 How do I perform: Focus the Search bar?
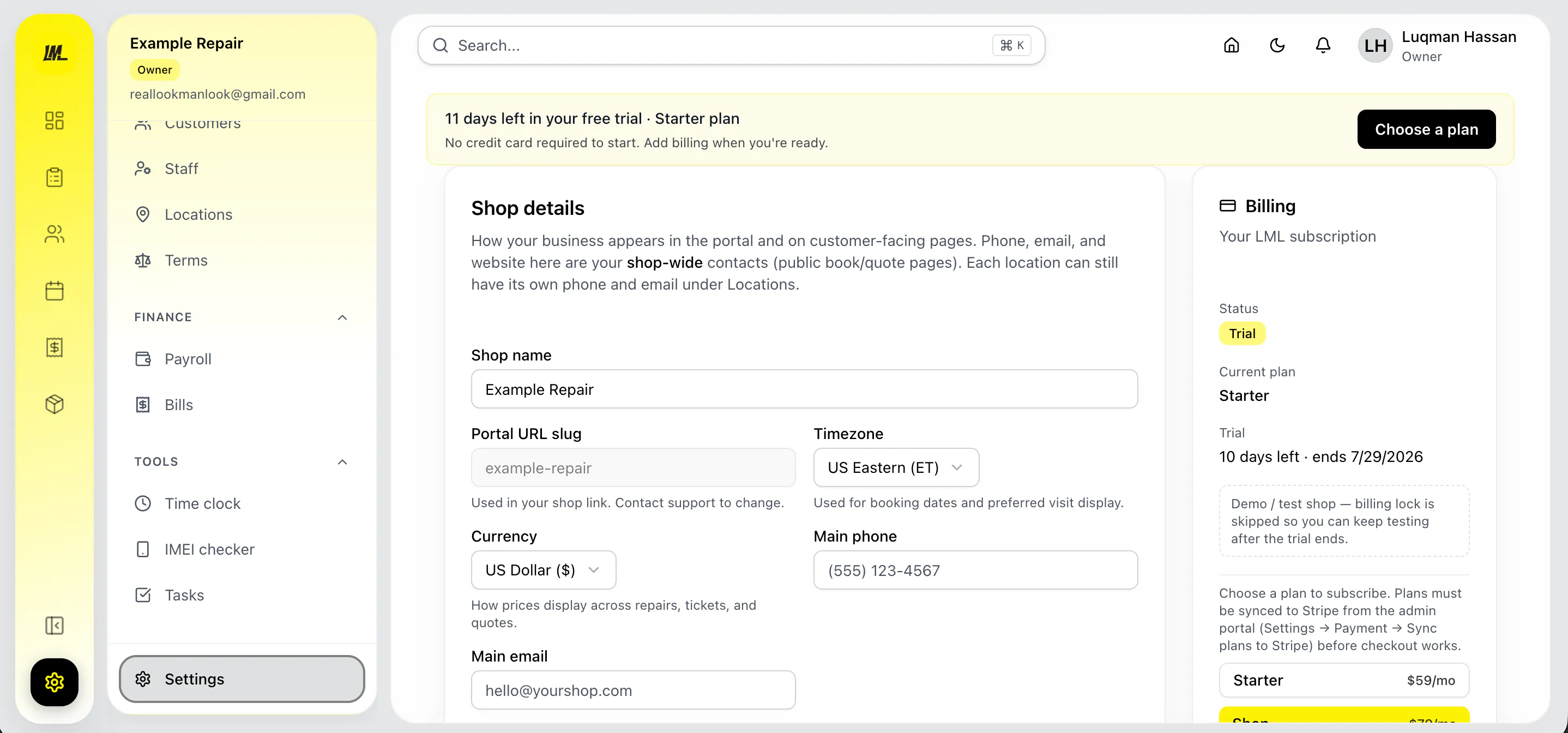731,46
